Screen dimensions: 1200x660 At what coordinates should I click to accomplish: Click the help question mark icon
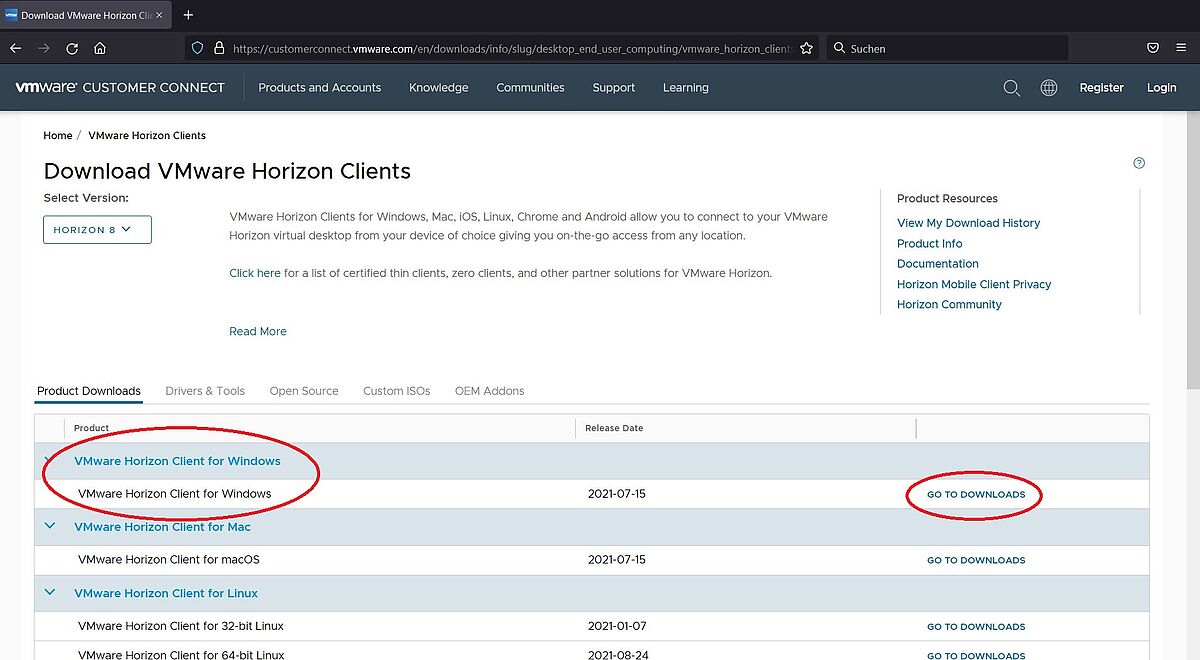[x=1139, y=163]
